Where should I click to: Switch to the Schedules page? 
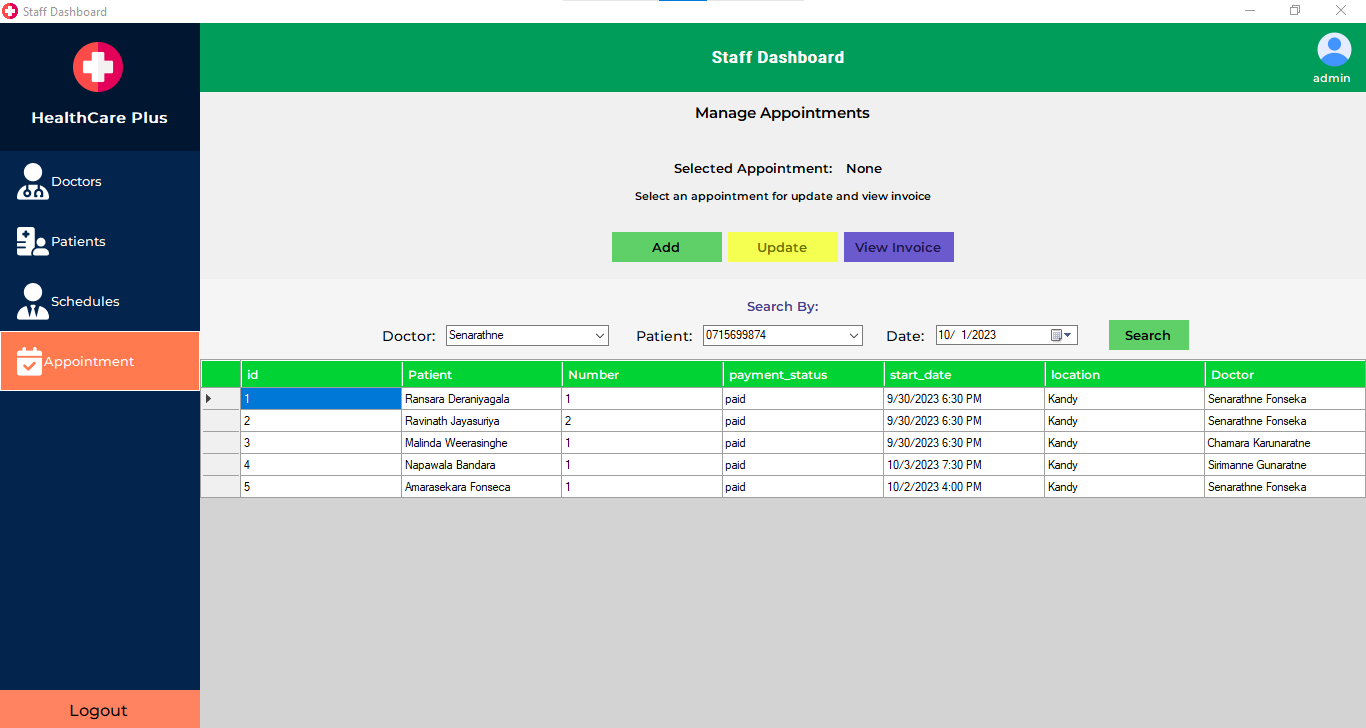coord(100,301)
